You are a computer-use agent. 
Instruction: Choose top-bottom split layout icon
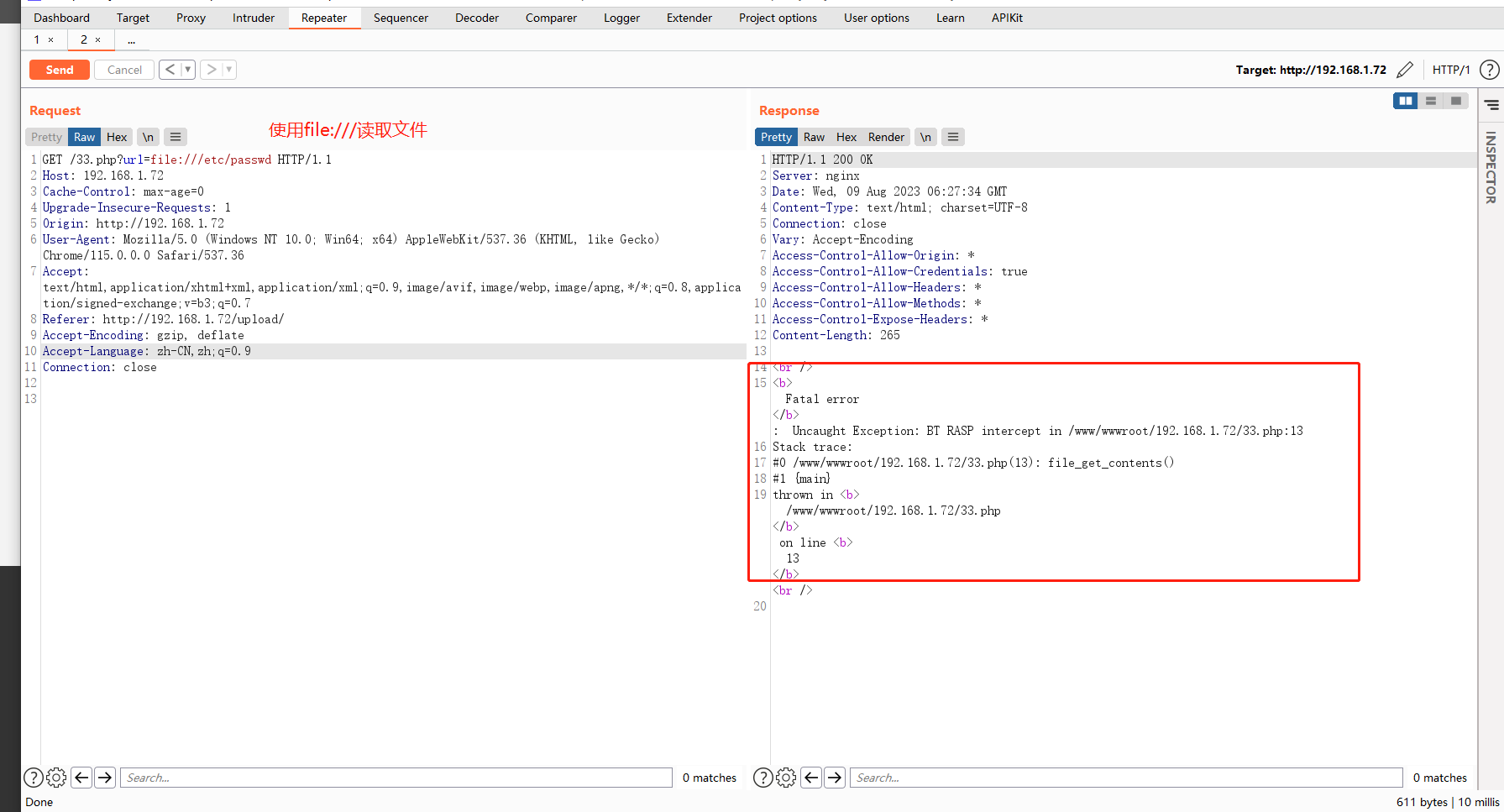tap(1431, 101)
